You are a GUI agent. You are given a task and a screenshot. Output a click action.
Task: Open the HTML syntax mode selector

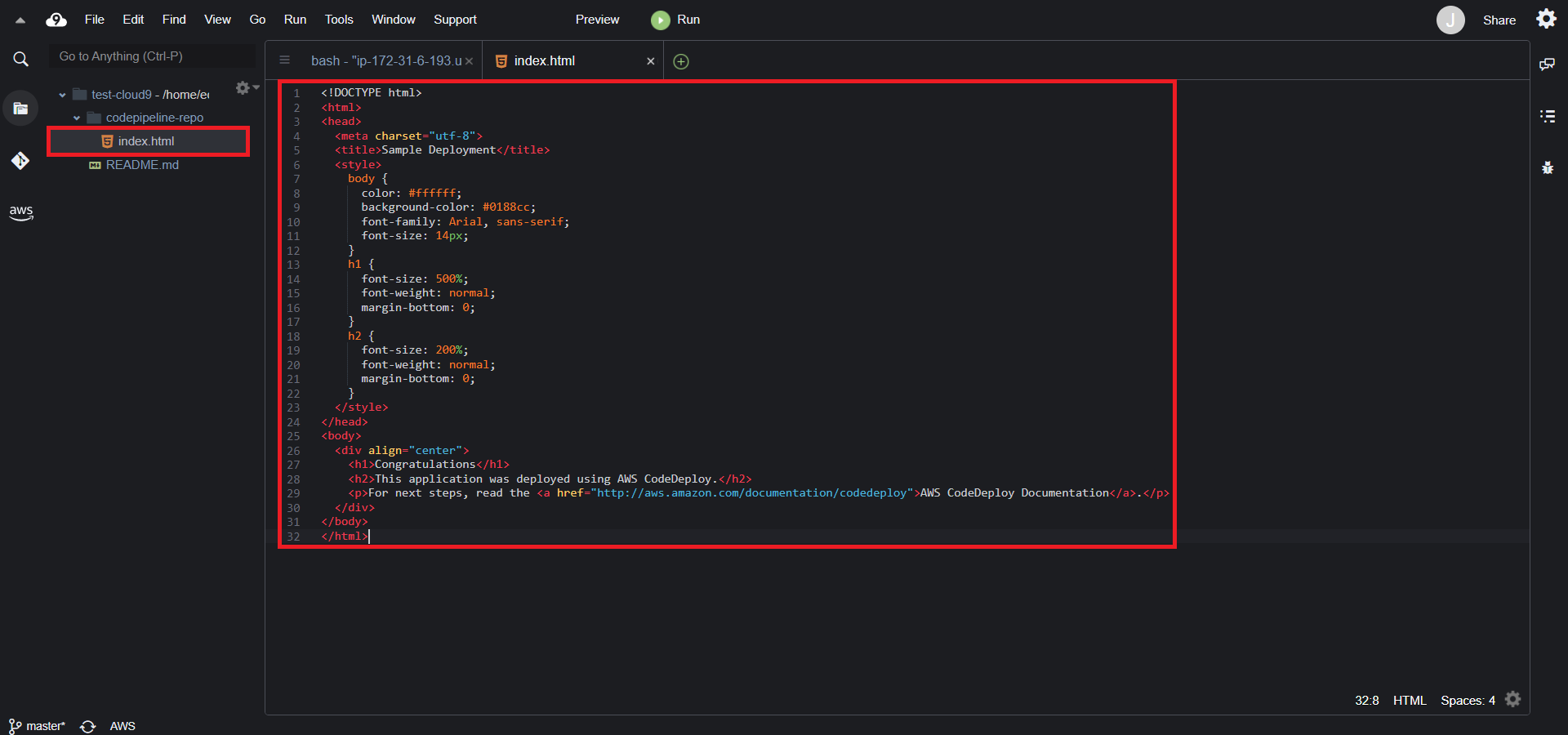[x=1410, y=701]
